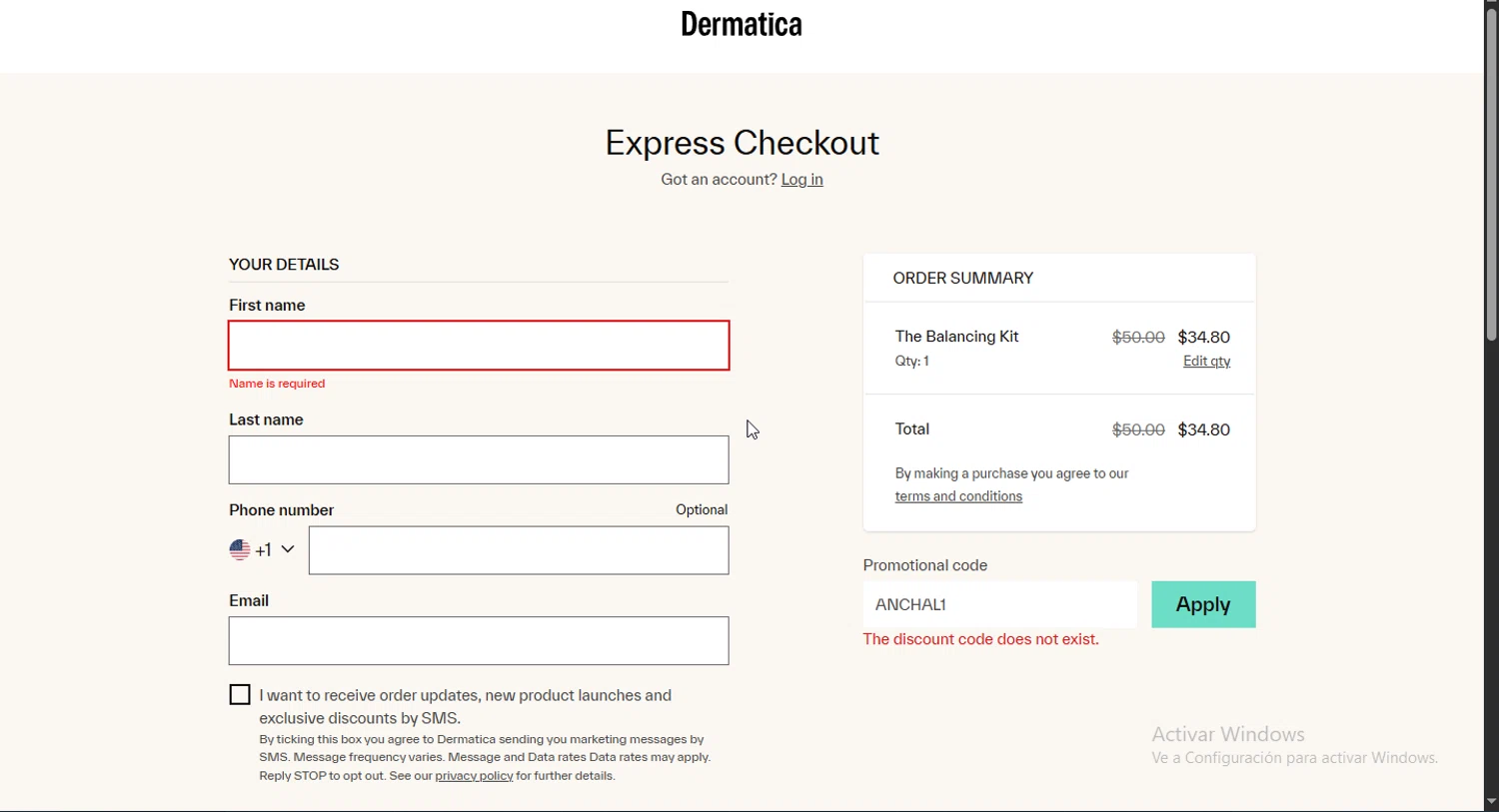1499x812 pixels.
Task: Follow the Log in link
Action: [x=802, y=180]
